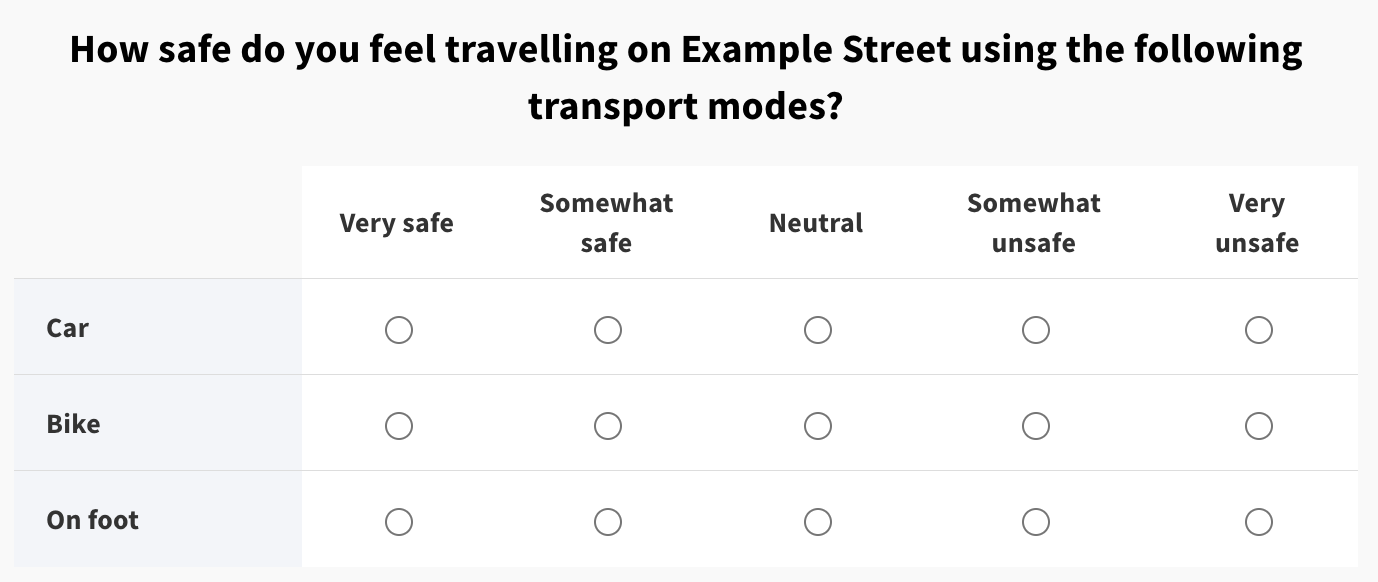Pick Neutral for On foot
The width and height of the screenshot is (1378, 582).
pyautogui.click(x=817, y=522)
